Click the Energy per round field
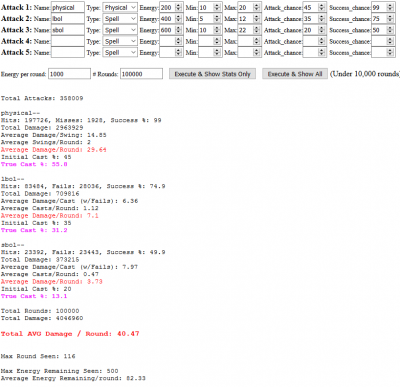The image size is (400, 387). click(69, 74)
